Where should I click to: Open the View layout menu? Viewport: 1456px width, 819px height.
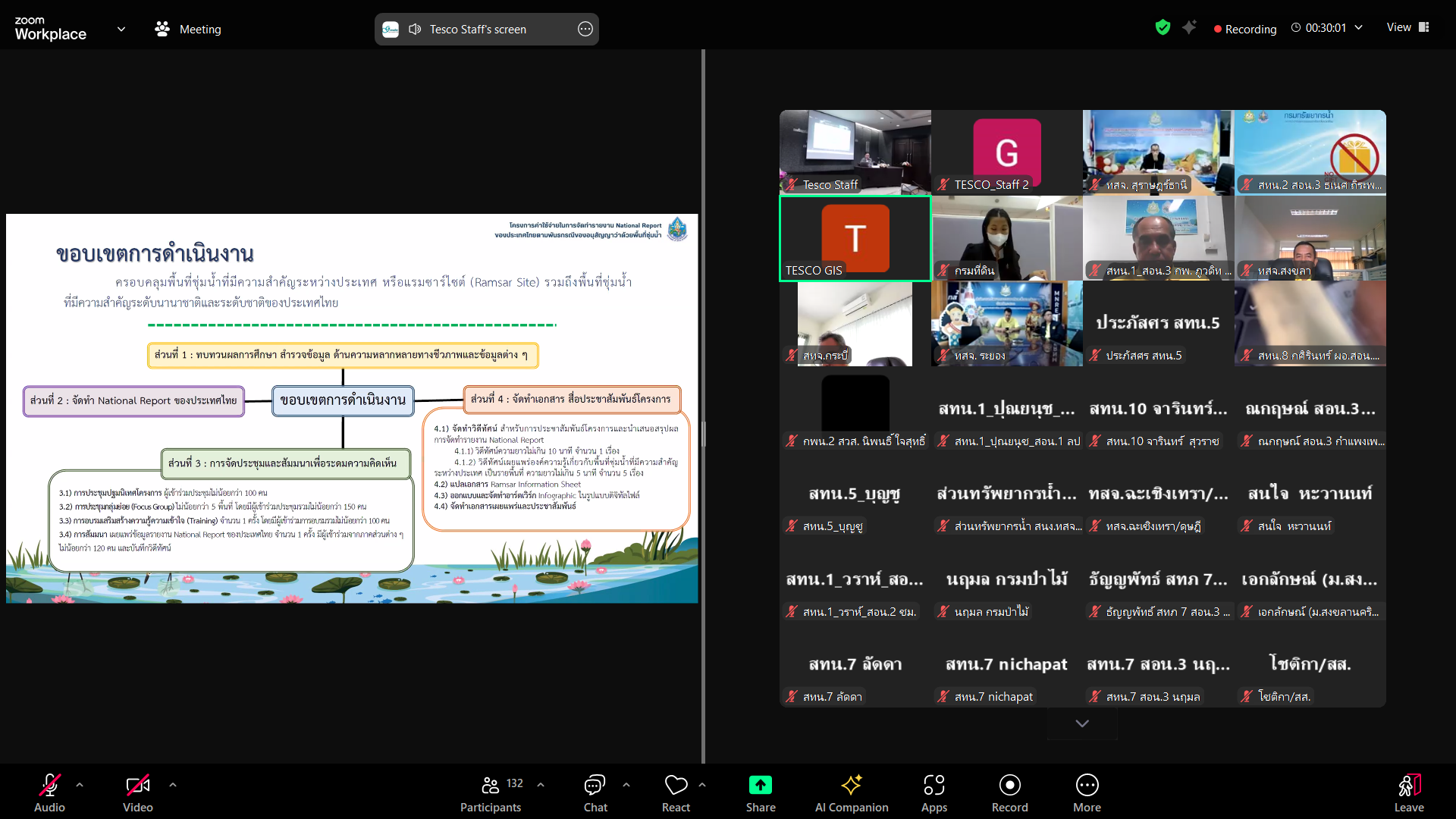pos(1407,27)
